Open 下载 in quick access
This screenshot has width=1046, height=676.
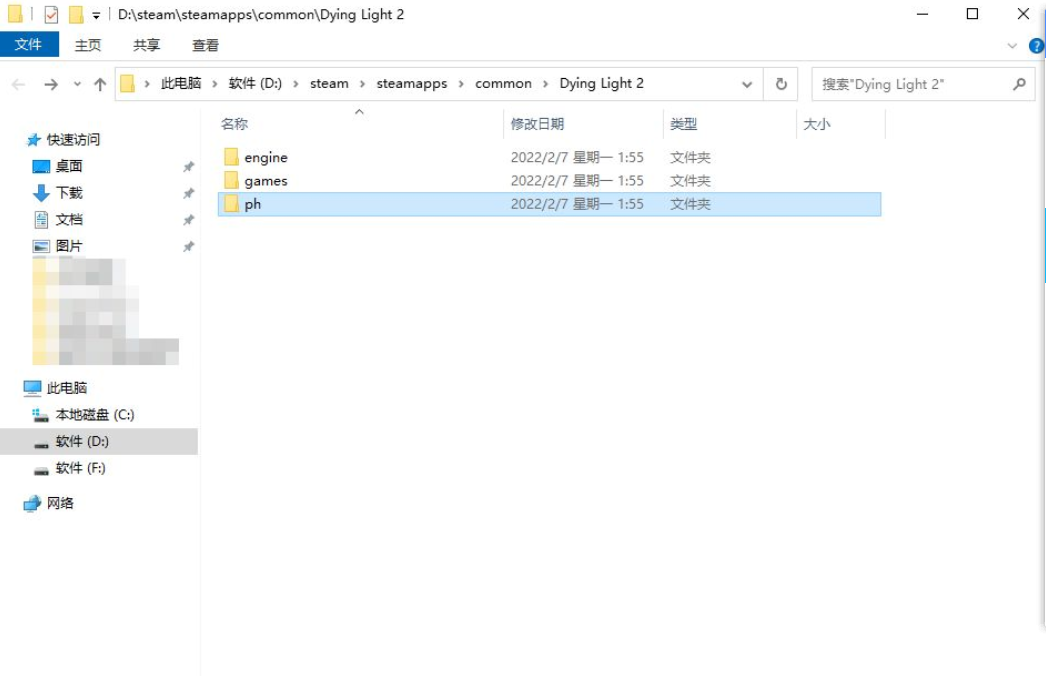[x=69, y=193]
